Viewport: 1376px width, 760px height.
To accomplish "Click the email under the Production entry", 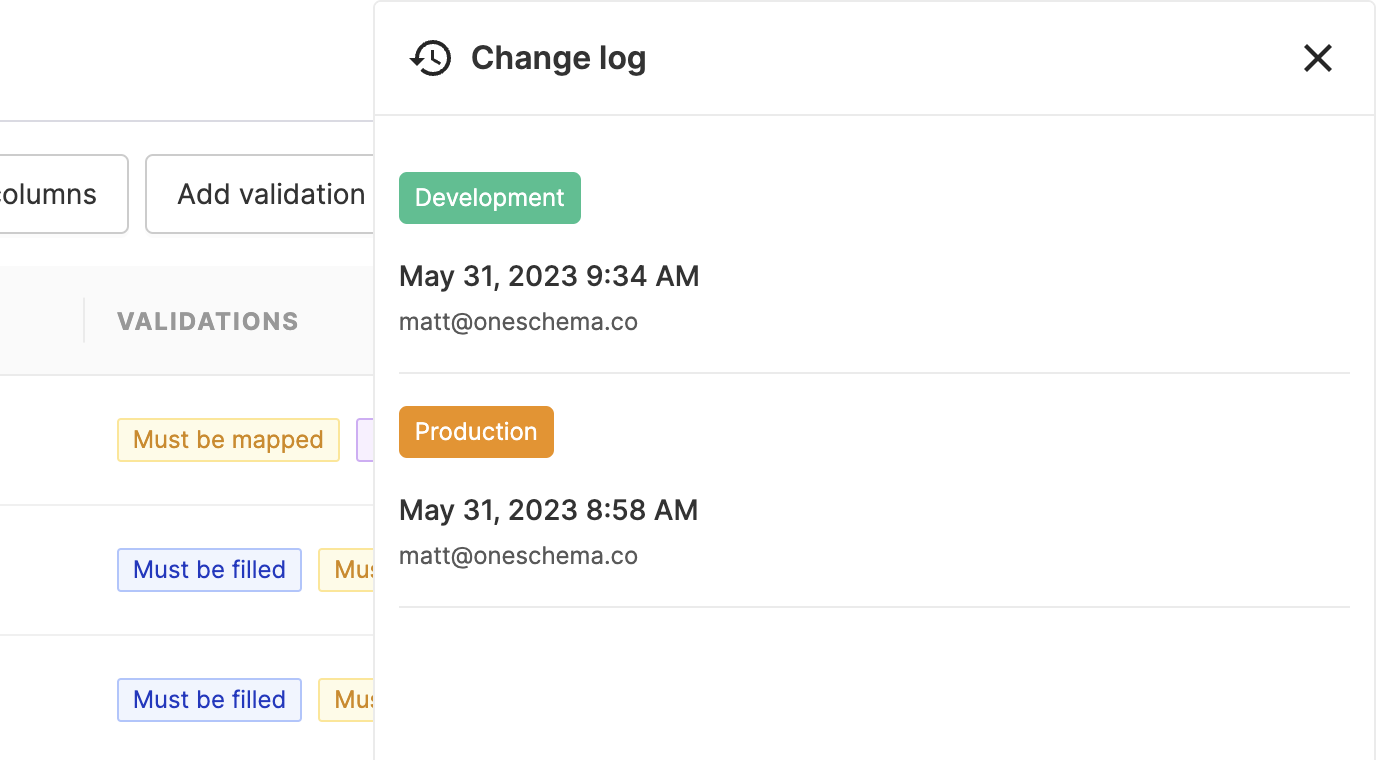I will click(x=518, y=556).
